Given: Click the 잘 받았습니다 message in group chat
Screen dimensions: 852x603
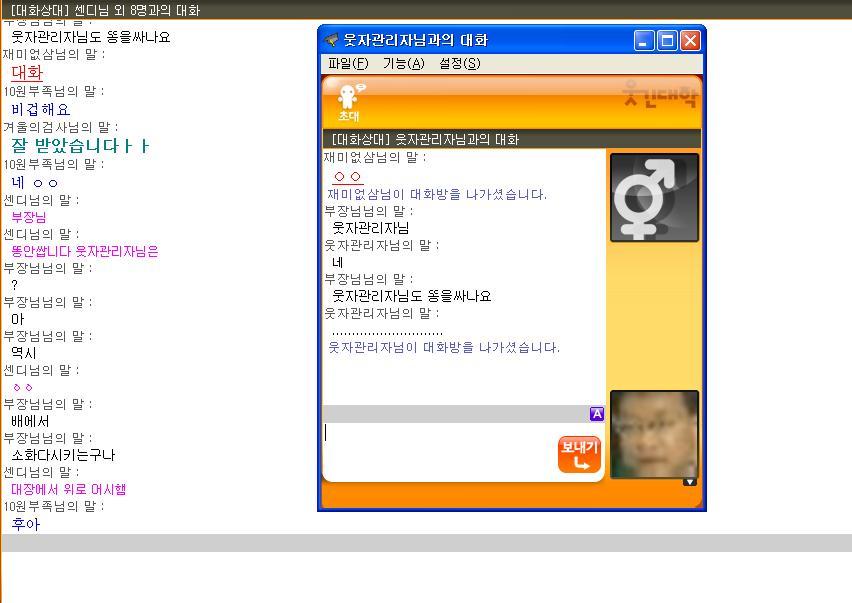Looking at the screenshot, I should (x=80, y=145).
